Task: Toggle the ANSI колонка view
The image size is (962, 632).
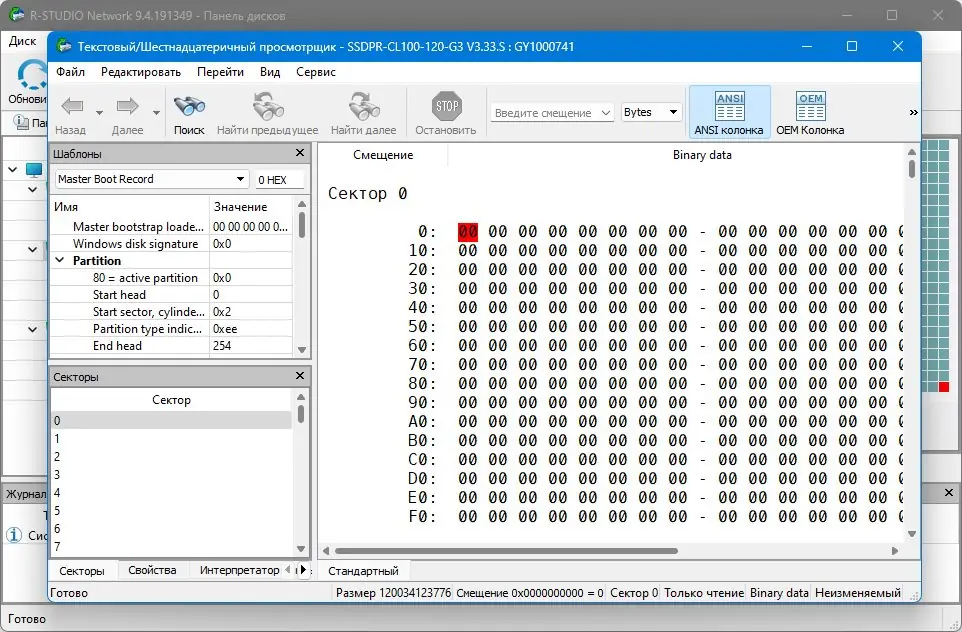Action: [729, 112]
